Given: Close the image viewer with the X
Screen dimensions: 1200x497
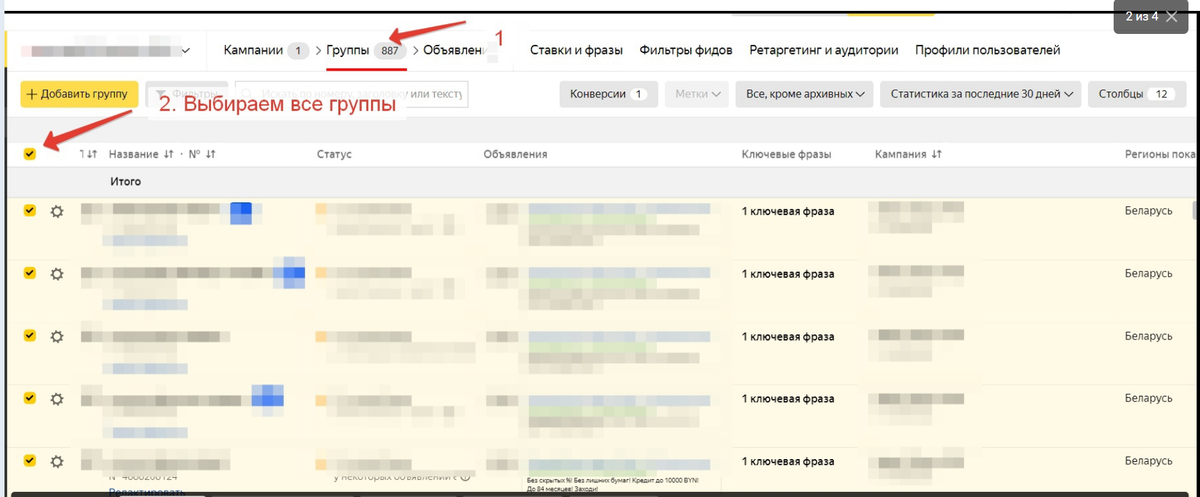Looking at the screenshot, I should click(x=1172, y=17).
